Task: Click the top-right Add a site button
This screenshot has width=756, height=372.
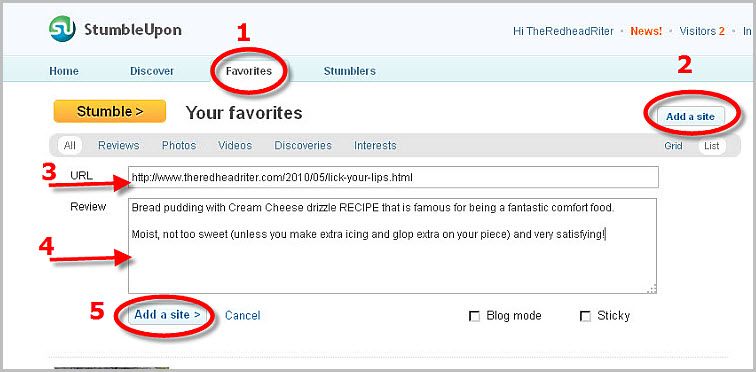Action: coord(690,117)
